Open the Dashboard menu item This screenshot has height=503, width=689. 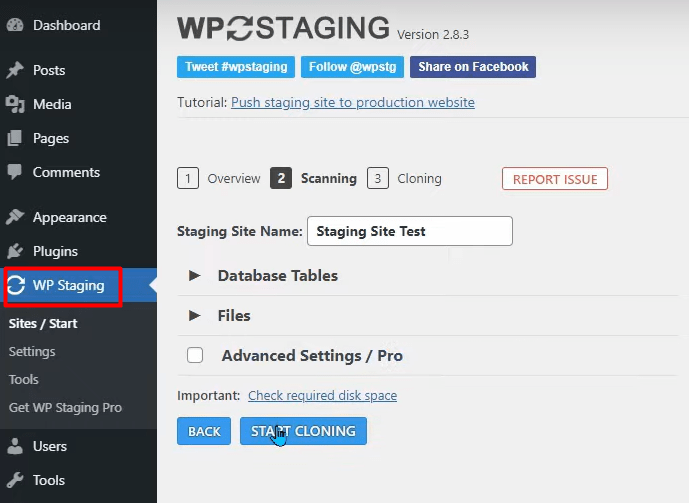pyautogui.click(x=67, y=25)
